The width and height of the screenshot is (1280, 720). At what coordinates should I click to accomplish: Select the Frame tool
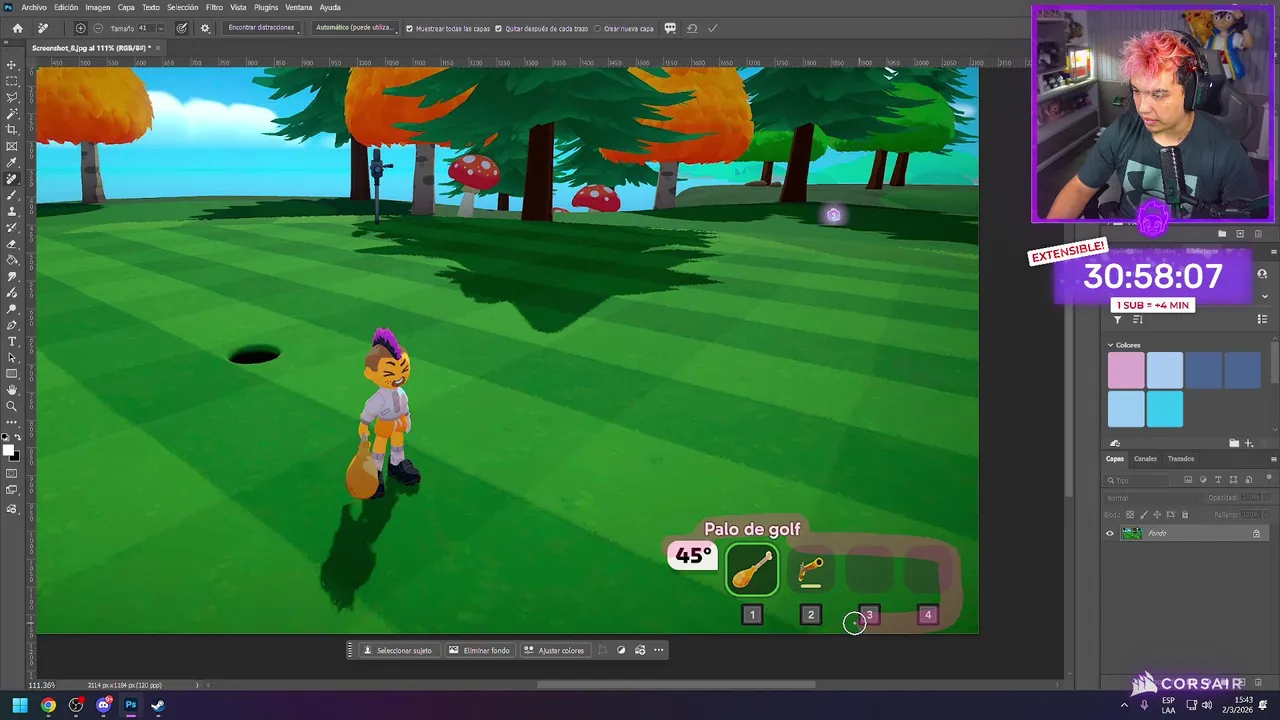(x=12, y=146)
